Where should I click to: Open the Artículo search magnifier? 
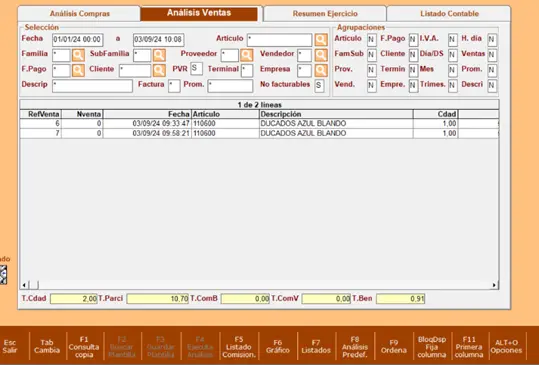(321, 40)
